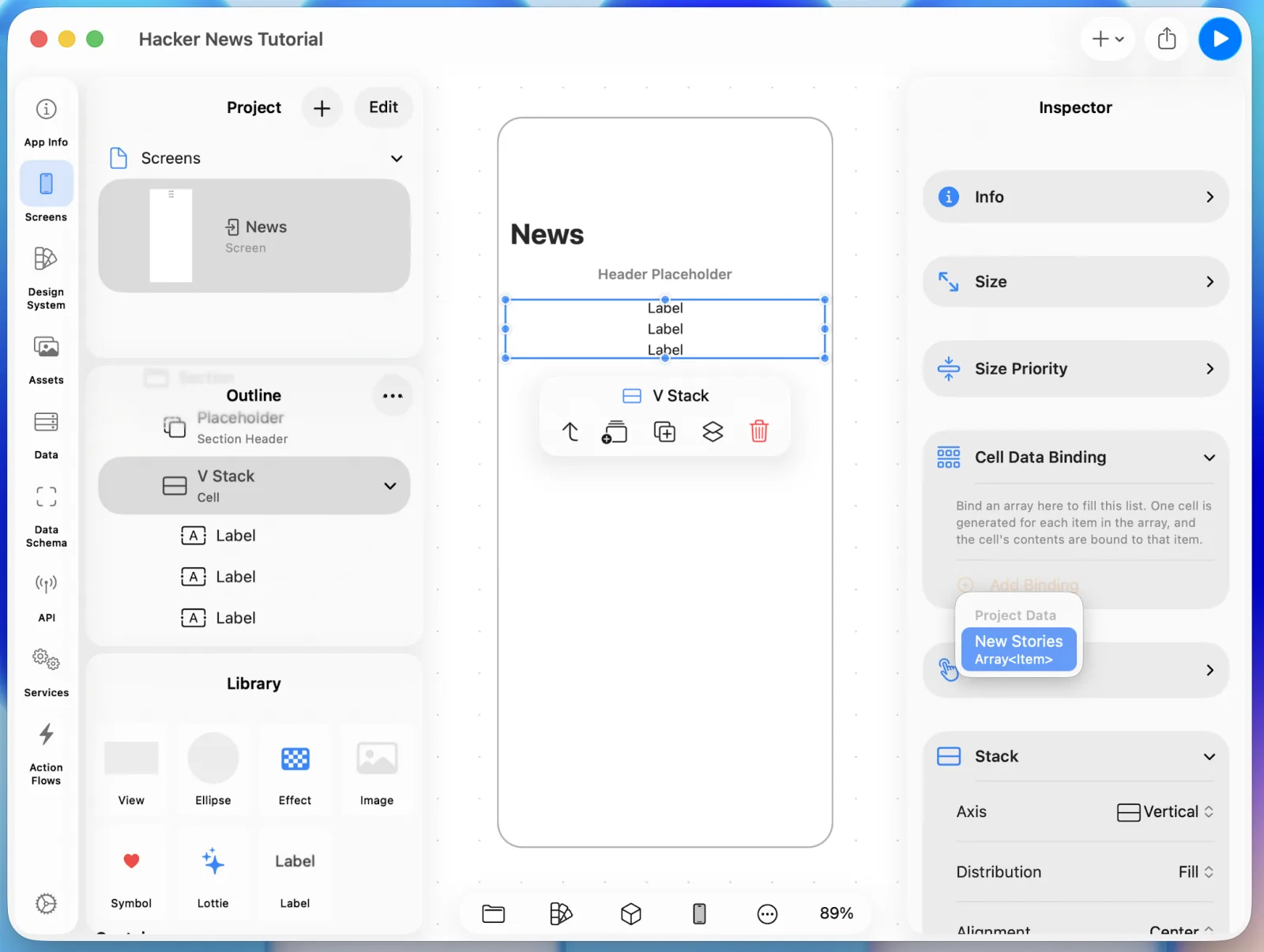Collapse the Cell Data Binding section

click(1209, 457)
